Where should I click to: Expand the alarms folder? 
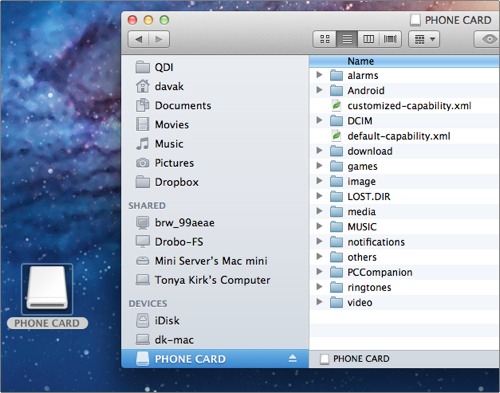pyautogui.click(x=319, y=75)
